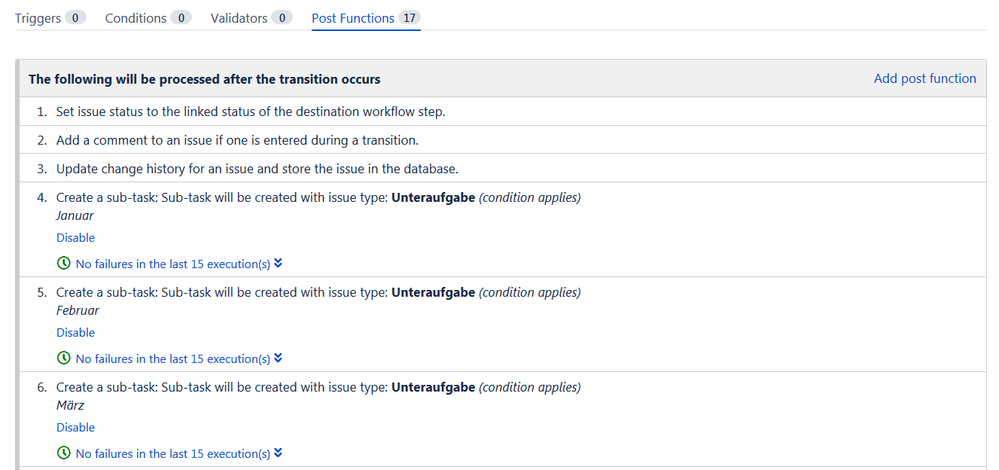999x470 pixels.
Task: Click the Add post function link
Action: pyautogui.click(x=924, y=78)
